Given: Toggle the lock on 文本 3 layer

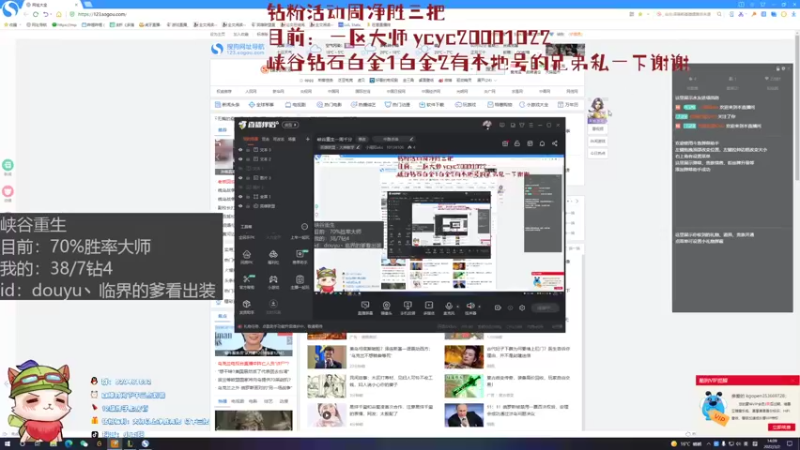Looking at the screenshot, I should (x=248, y=150).
